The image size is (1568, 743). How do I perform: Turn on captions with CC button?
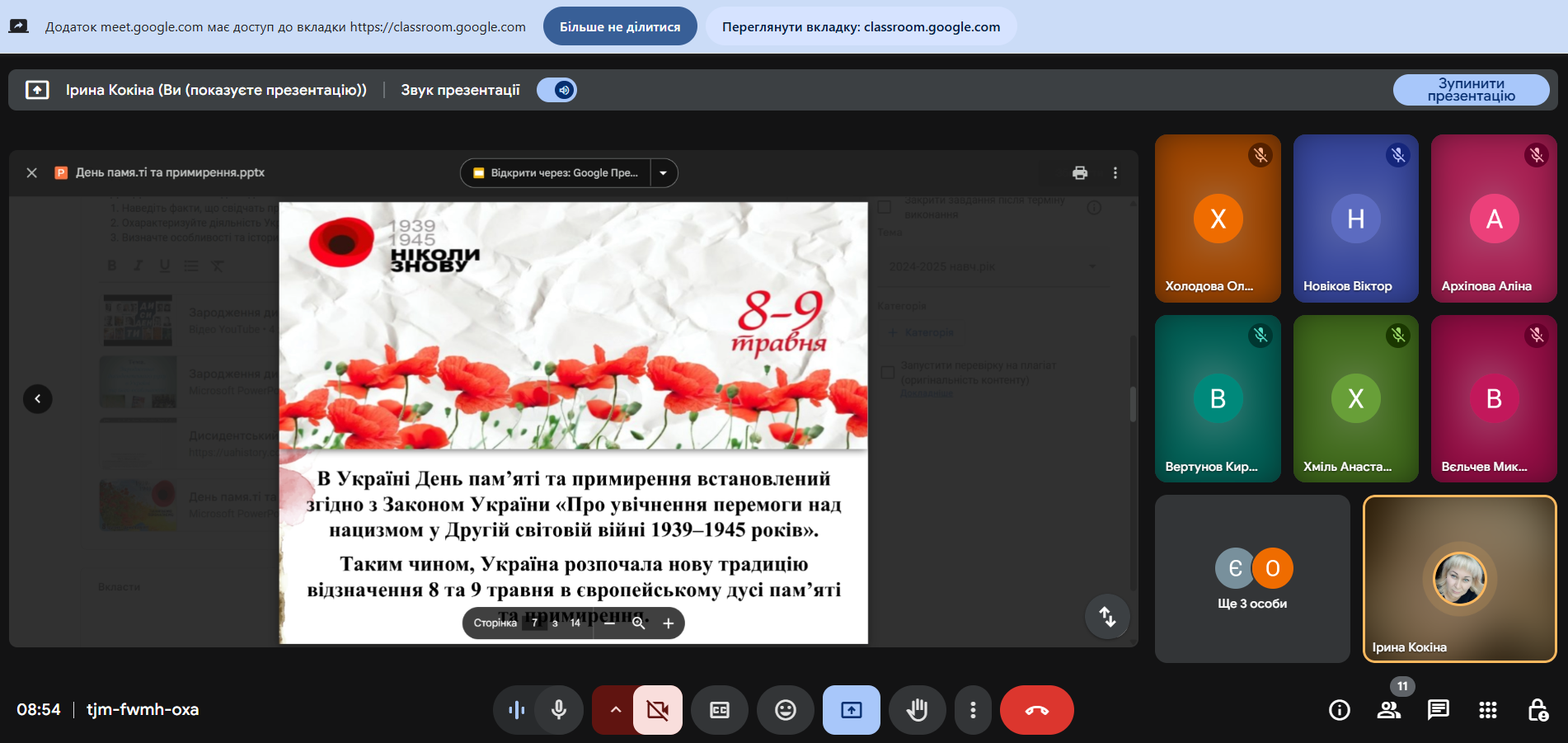719,710
